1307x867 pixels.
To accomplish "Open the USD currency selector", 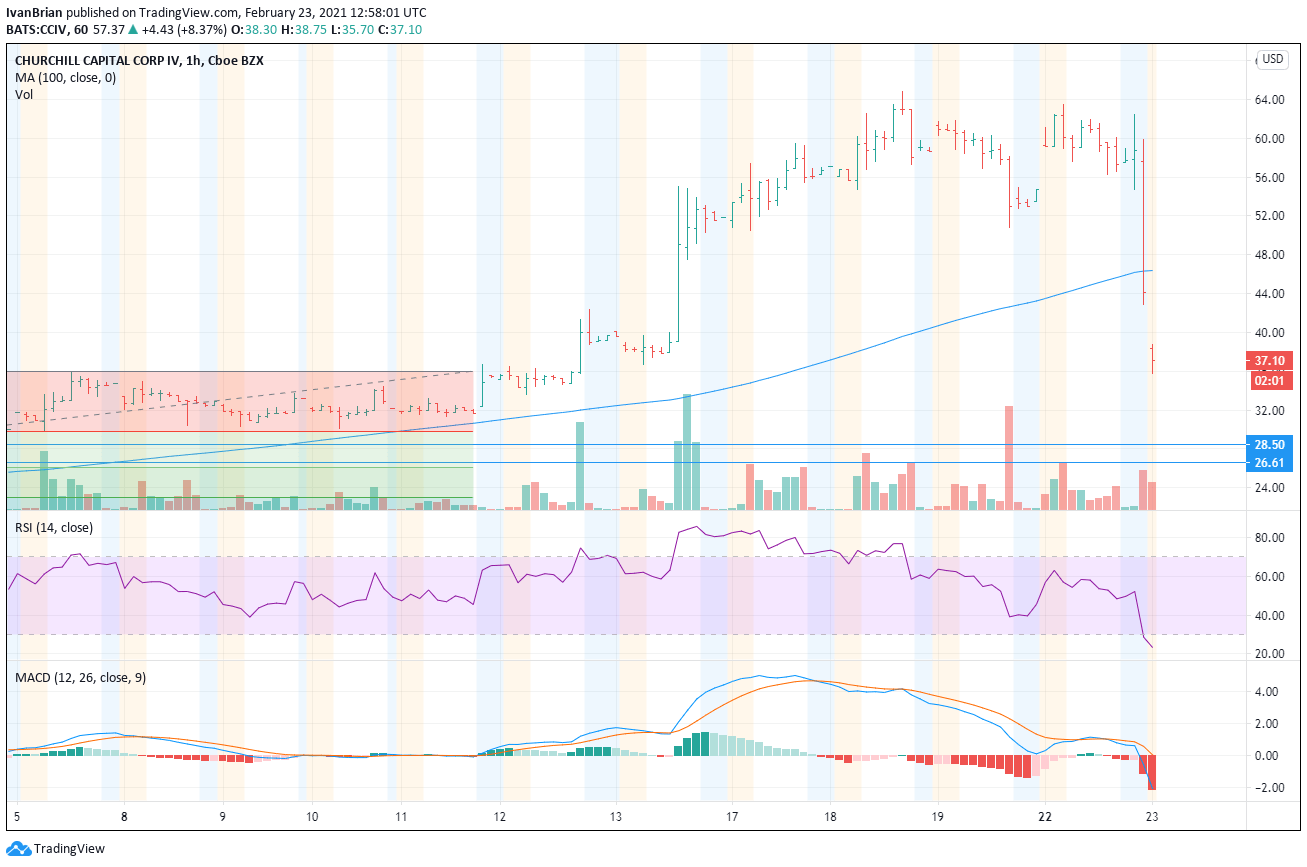I will coord(1273,59).
